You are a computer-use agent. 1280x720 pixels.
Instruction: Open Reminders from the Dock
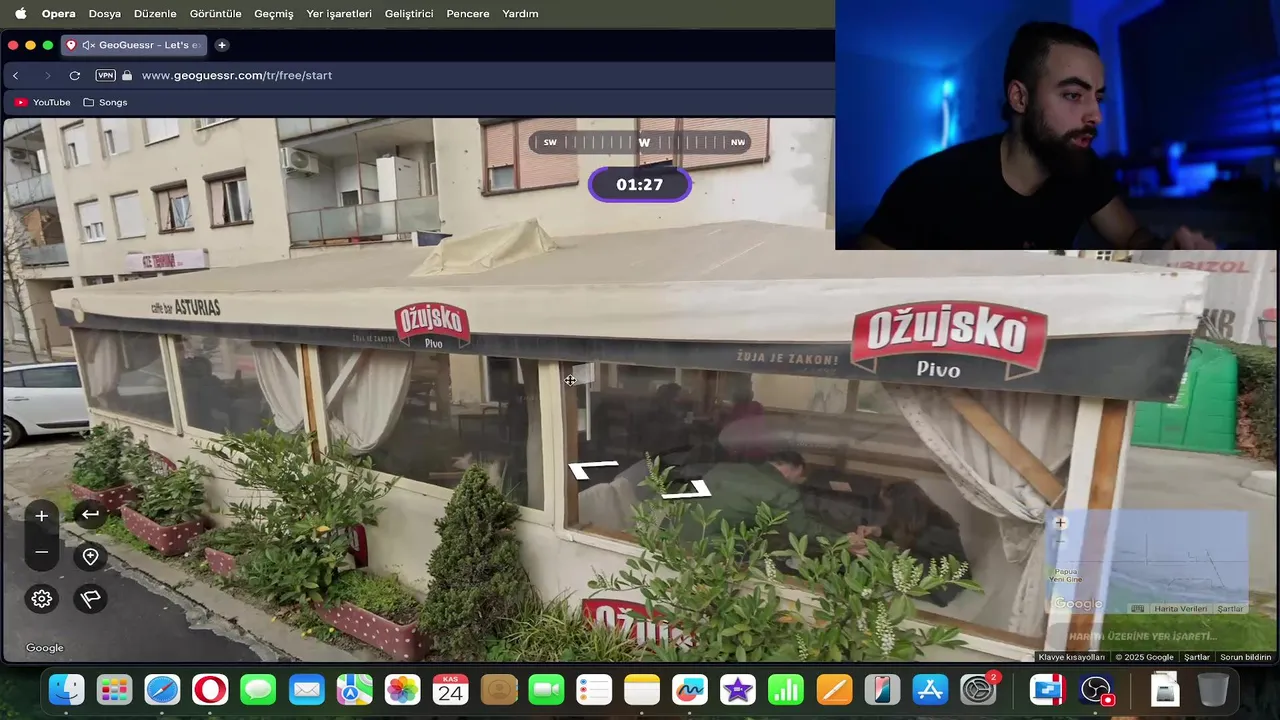point(594,690)
